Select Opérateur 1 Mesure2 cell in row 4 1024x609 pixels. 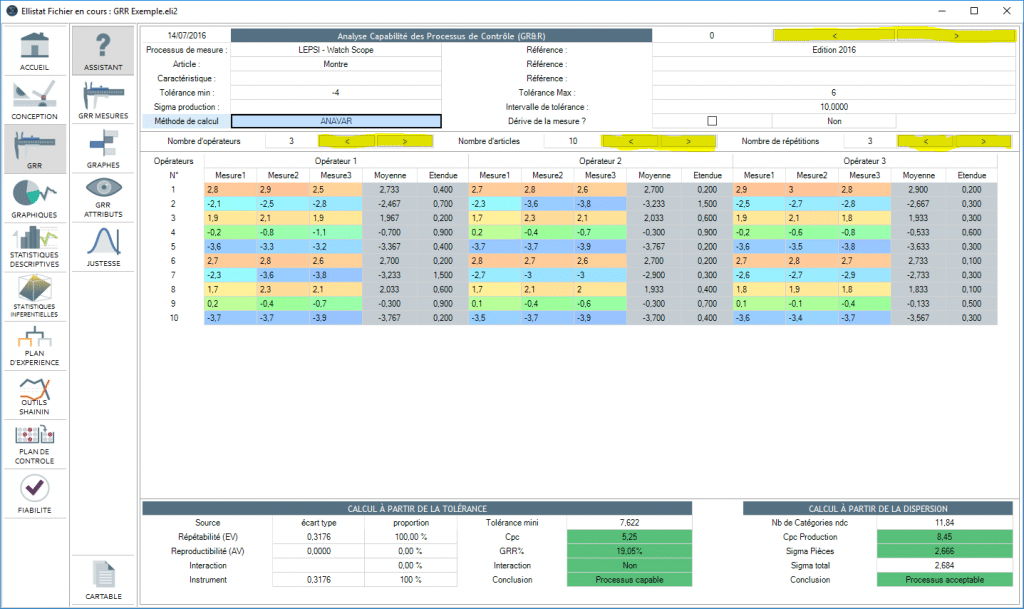[x=283, y=232]
